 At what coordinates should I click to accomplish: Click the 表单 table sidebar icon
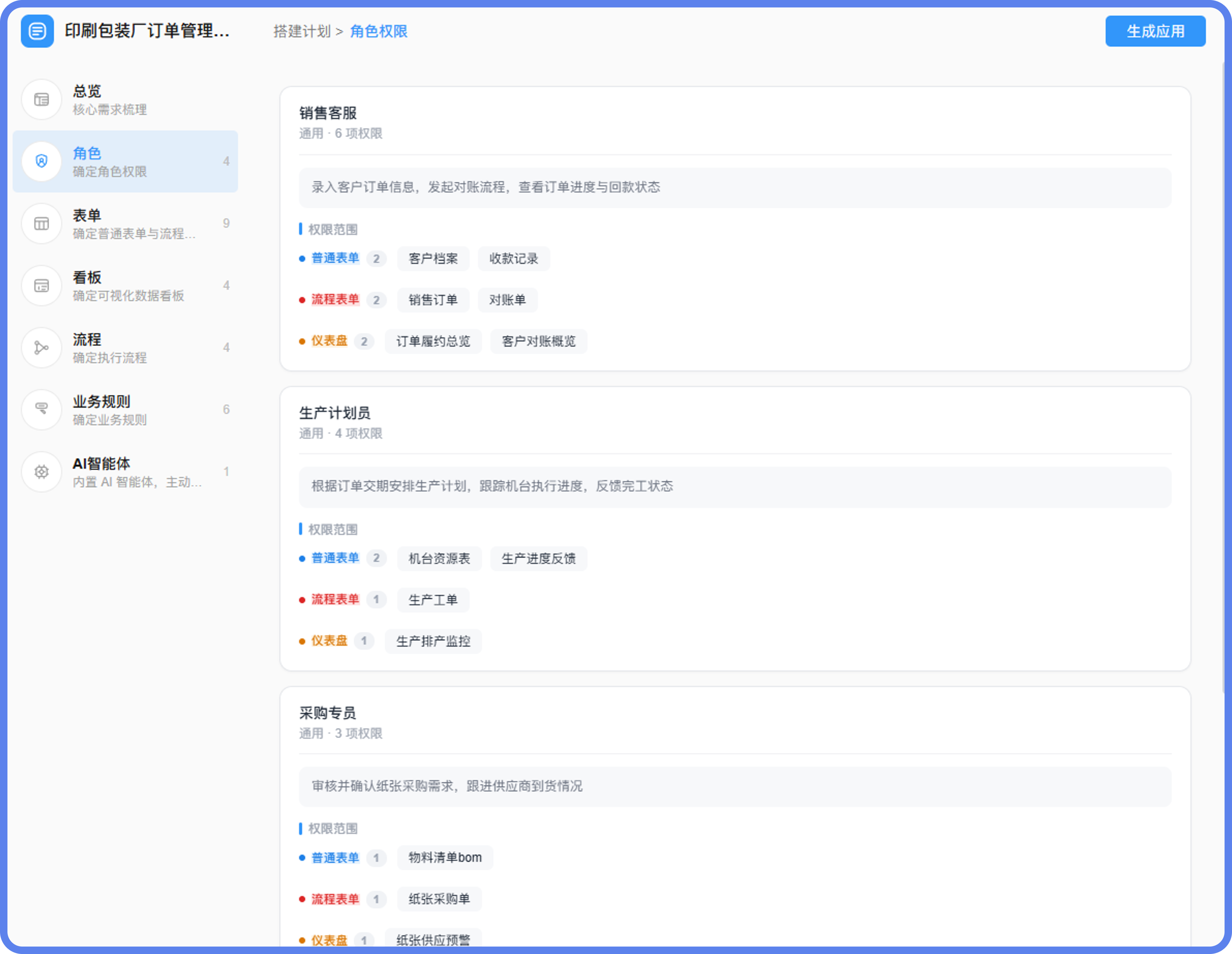41,223
